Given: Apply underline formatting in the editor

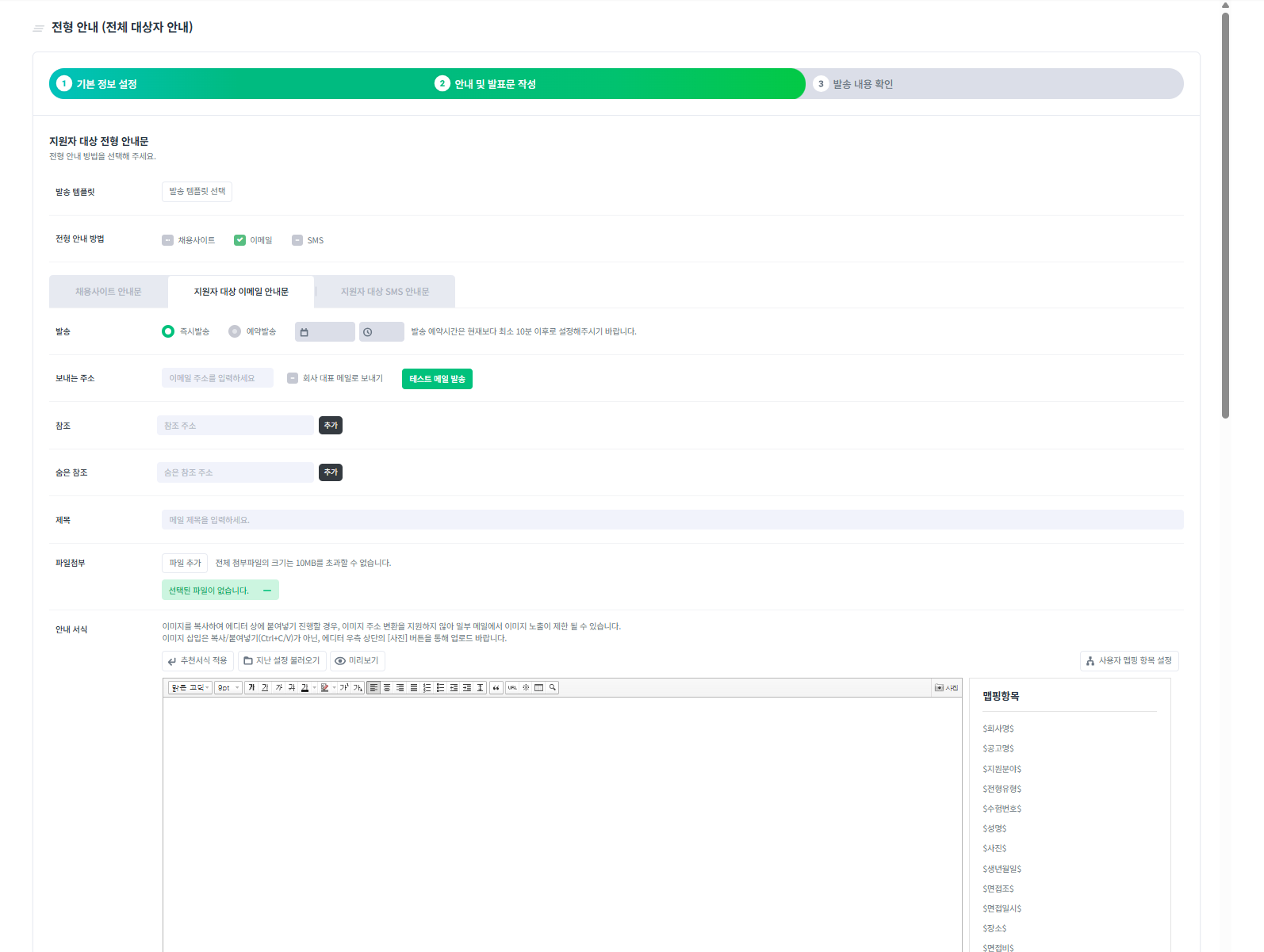Looking at the screenshot, I should [x=265, y=688].
